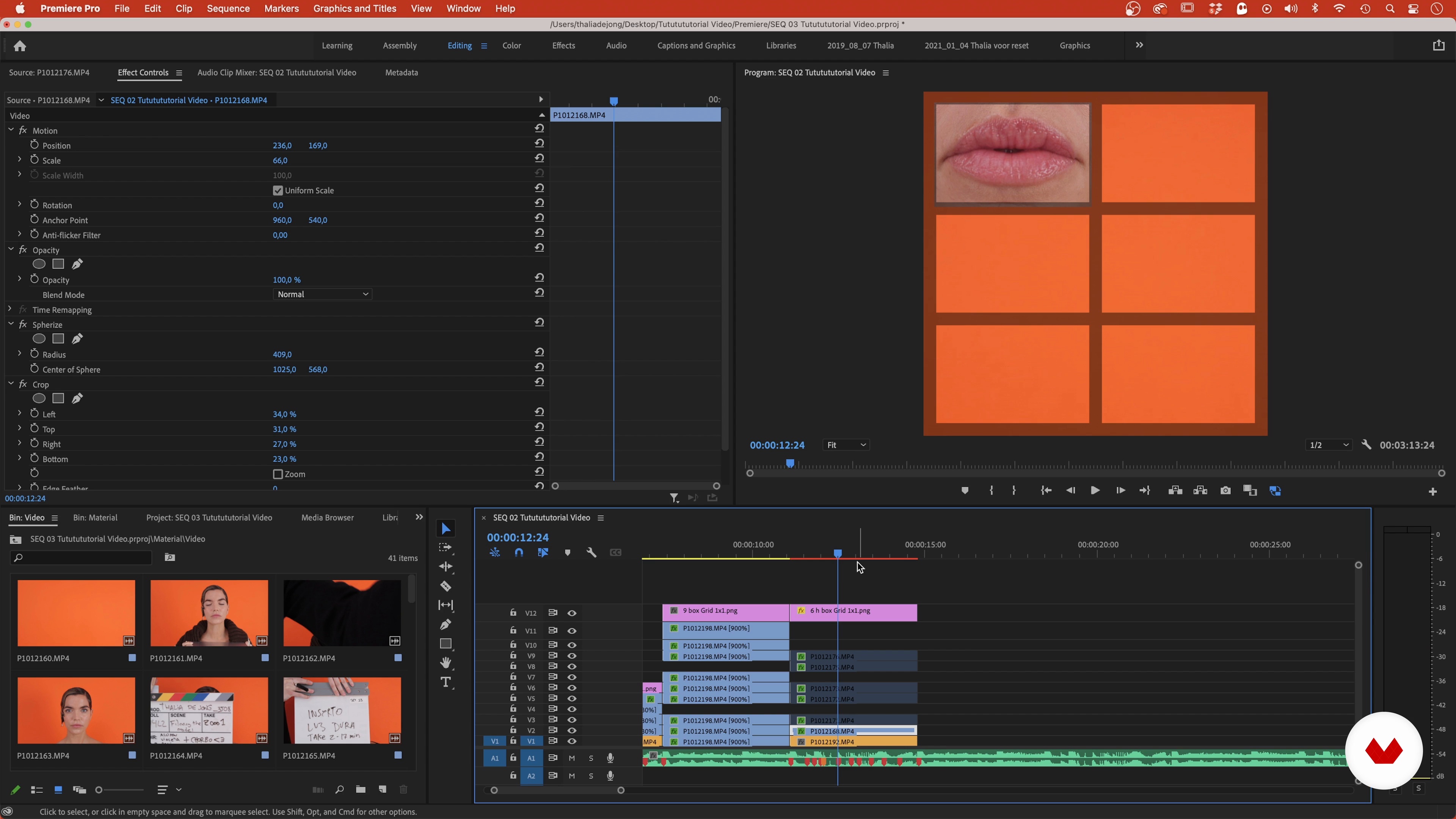Open the Blend Mode dropdown
The height and width of the screenshot is (819, 1456).
point(322,295)
